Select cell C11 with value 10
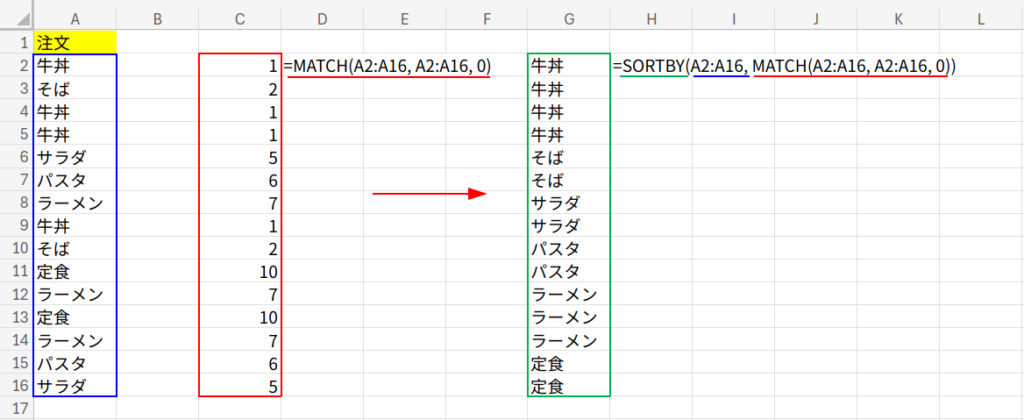 click(240, 271)
